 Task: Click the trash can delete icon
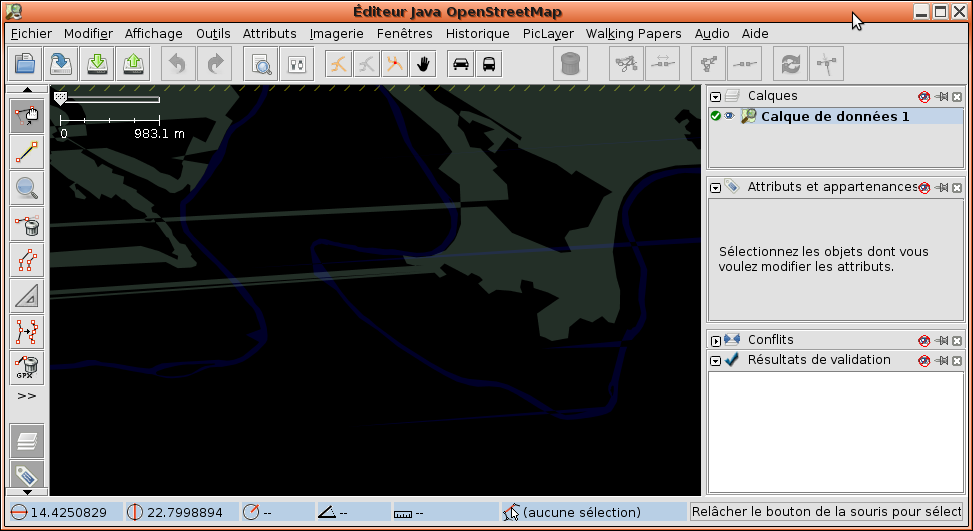pos(570,63)
